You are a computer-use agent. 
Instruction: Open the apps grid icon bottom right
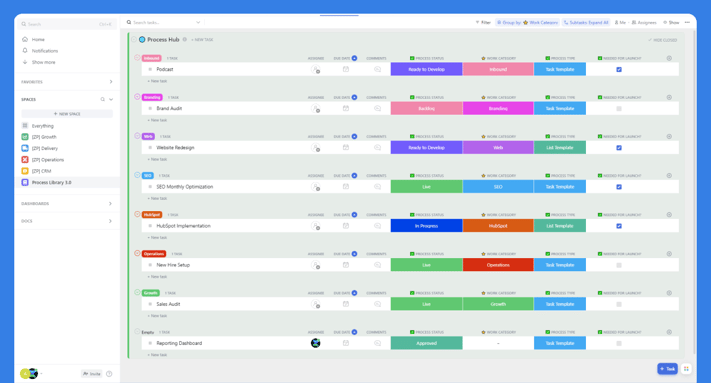coord(686,369)
